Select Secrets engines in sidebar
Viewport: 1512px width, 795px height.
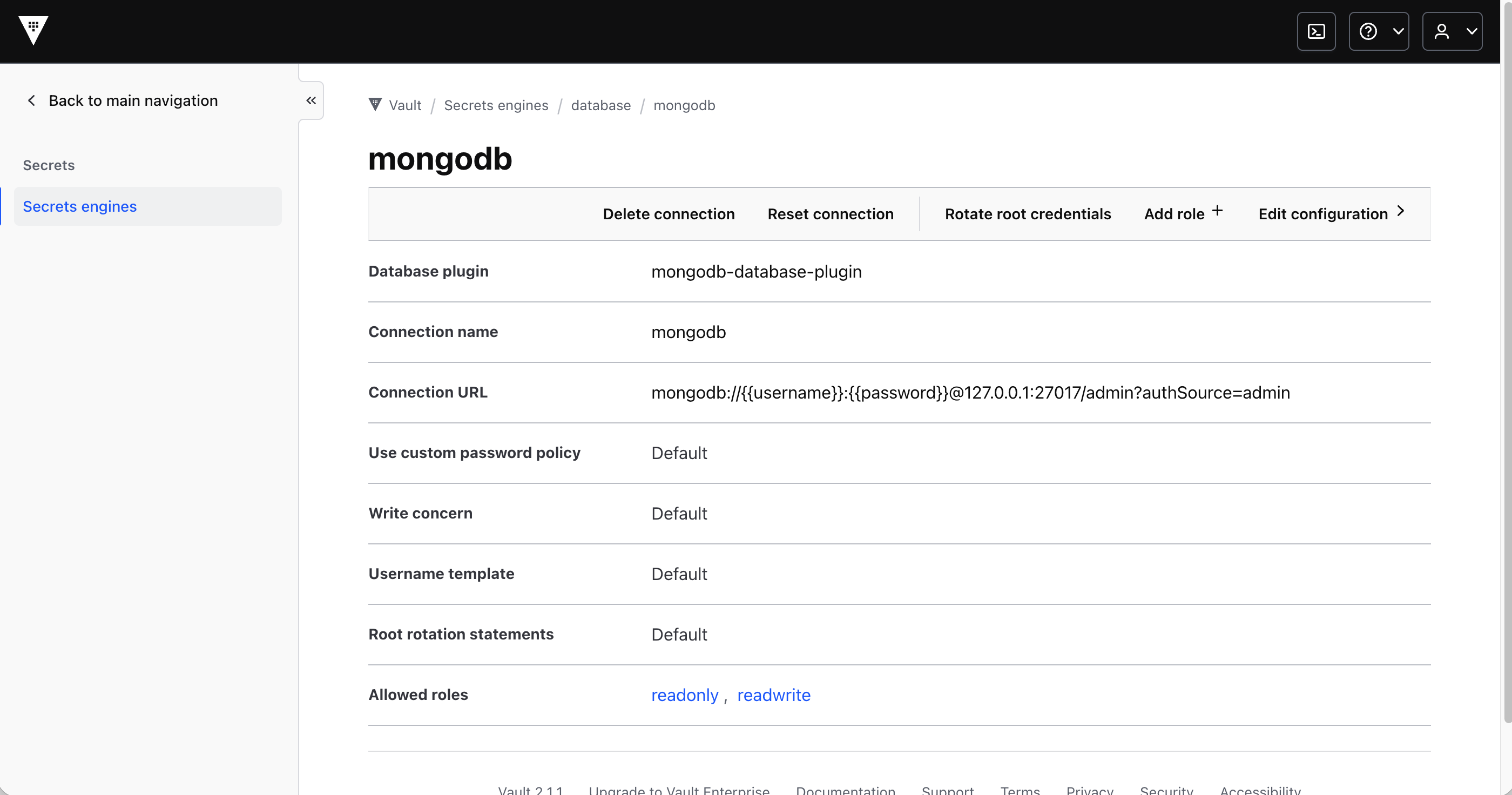(x=148, y=206)
